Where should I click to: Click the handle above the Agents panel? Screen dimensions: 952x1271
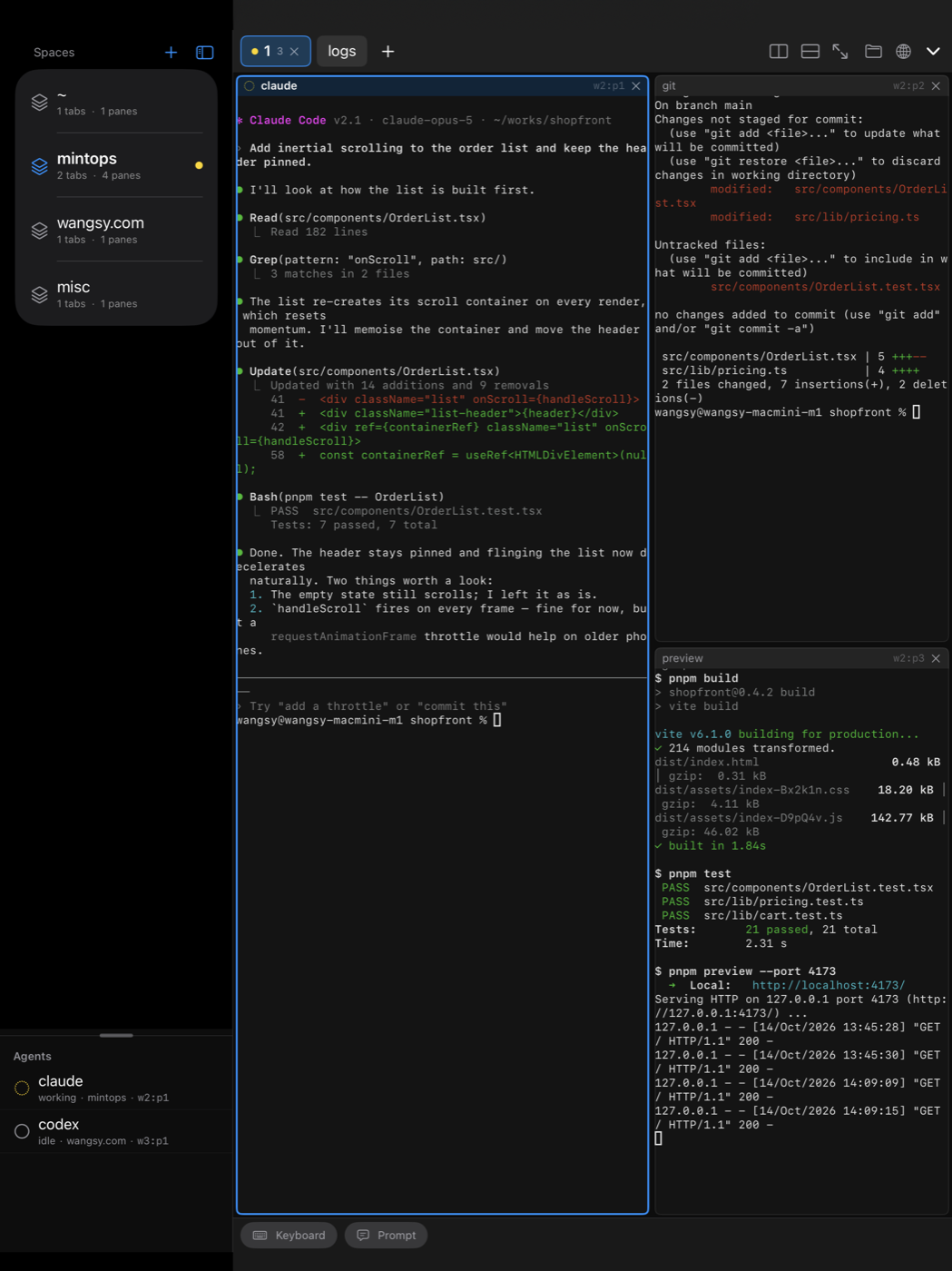pos(116,1035)
